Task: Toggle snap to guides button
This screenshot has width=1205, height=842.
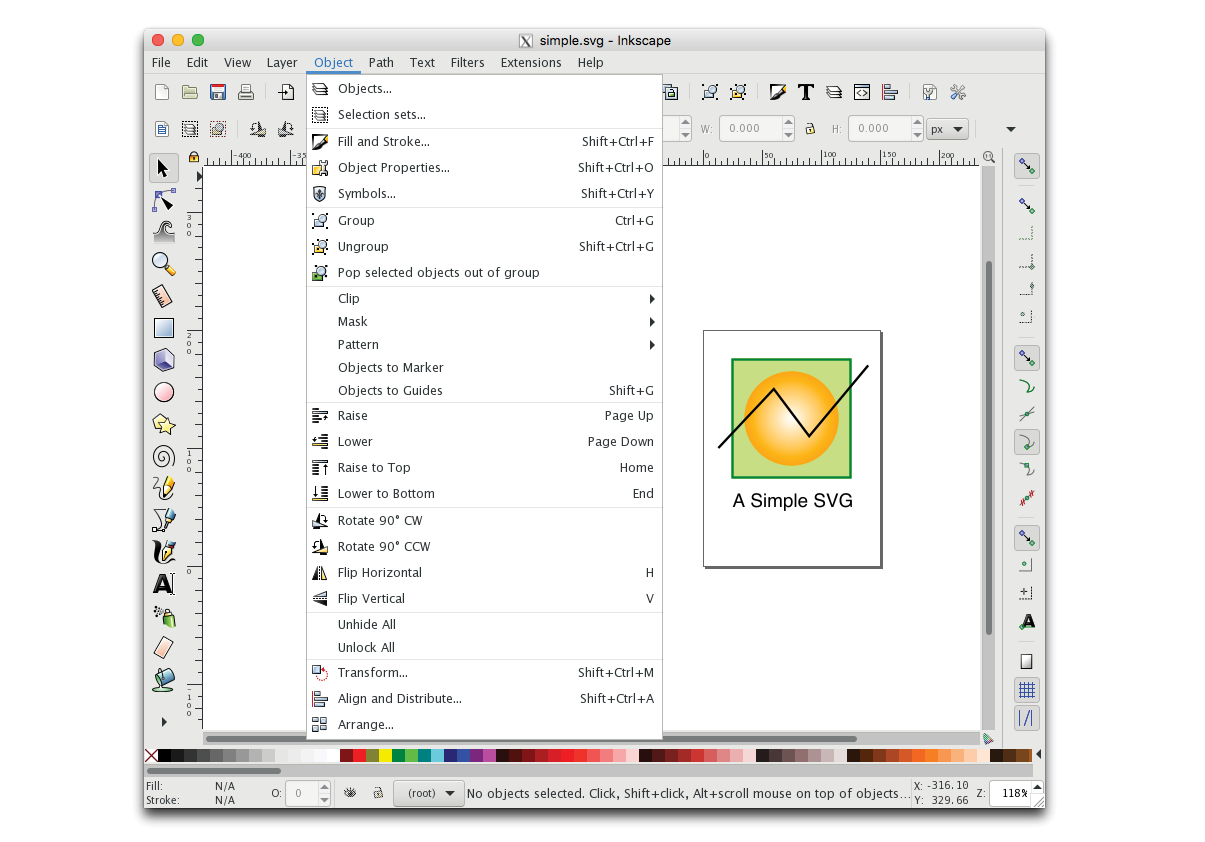Action: click(1026, 718)
